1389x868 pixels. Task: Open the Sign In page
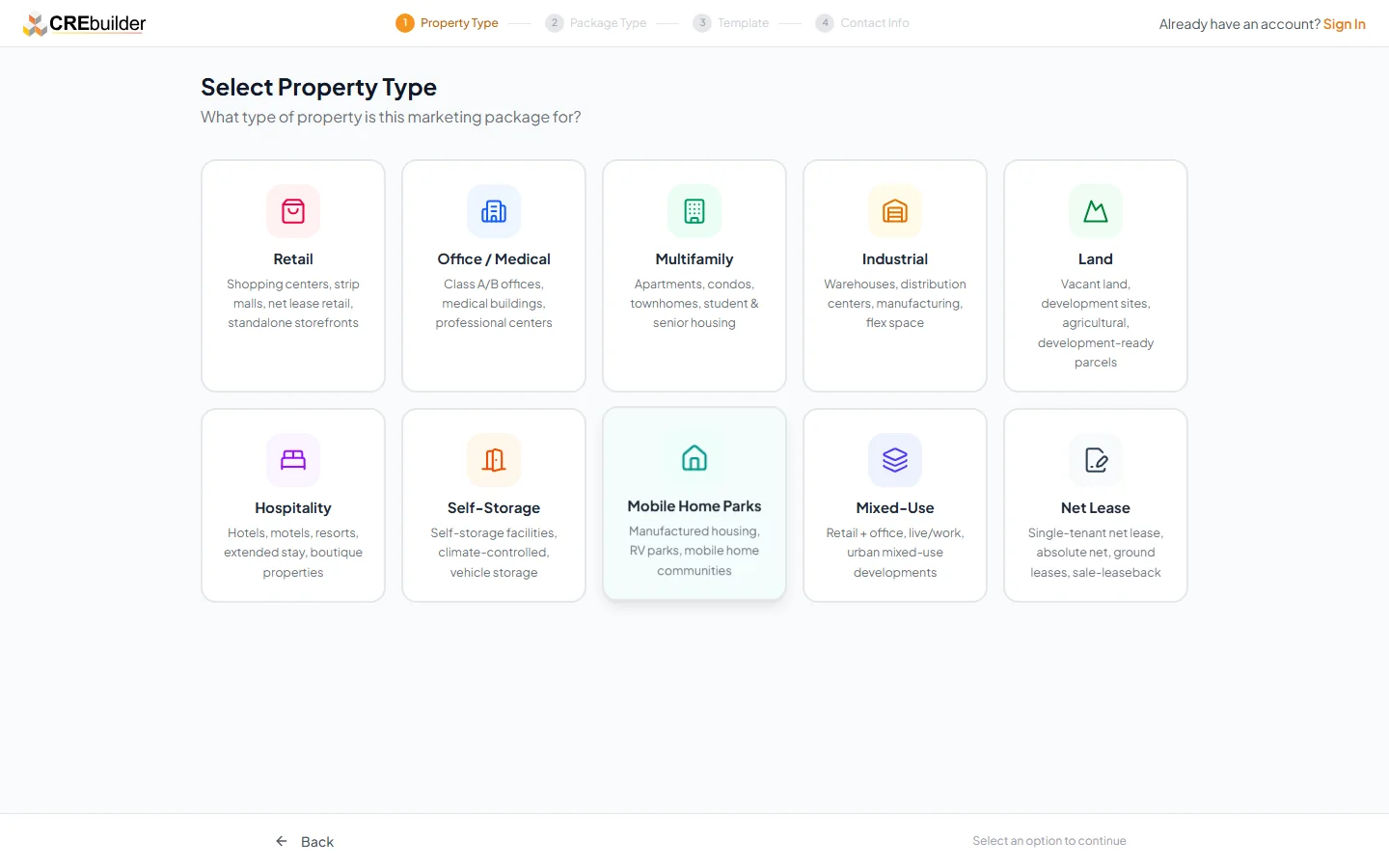[1344, 23]
